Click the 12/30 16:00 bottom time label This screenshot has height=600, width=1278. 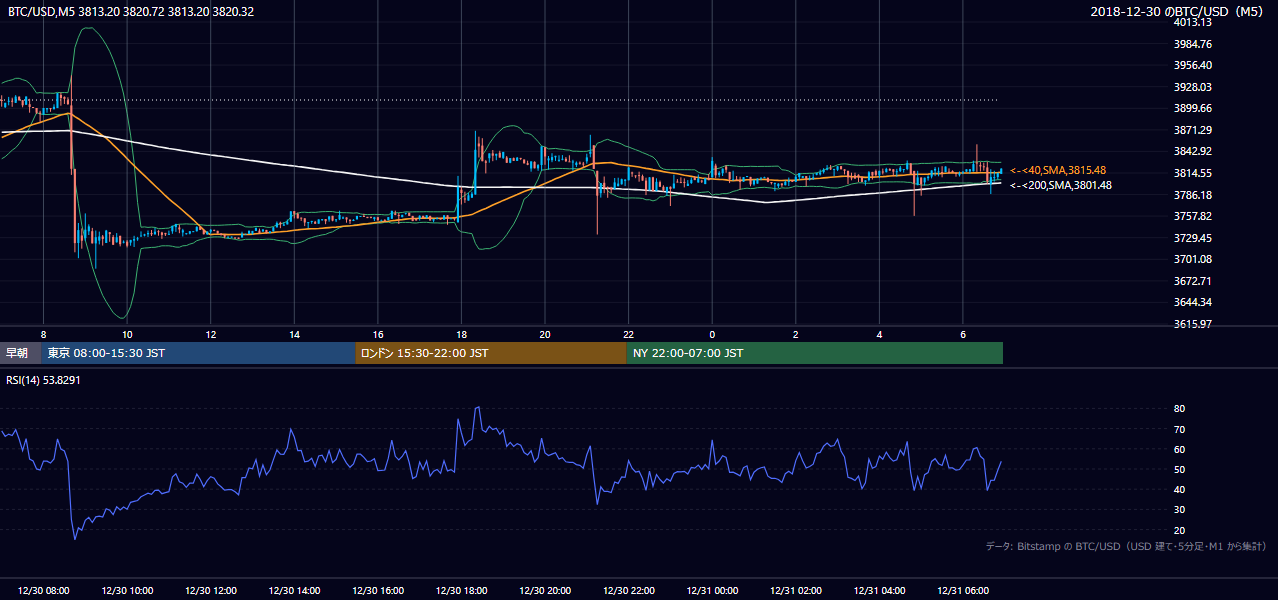(x=378, y=591)
